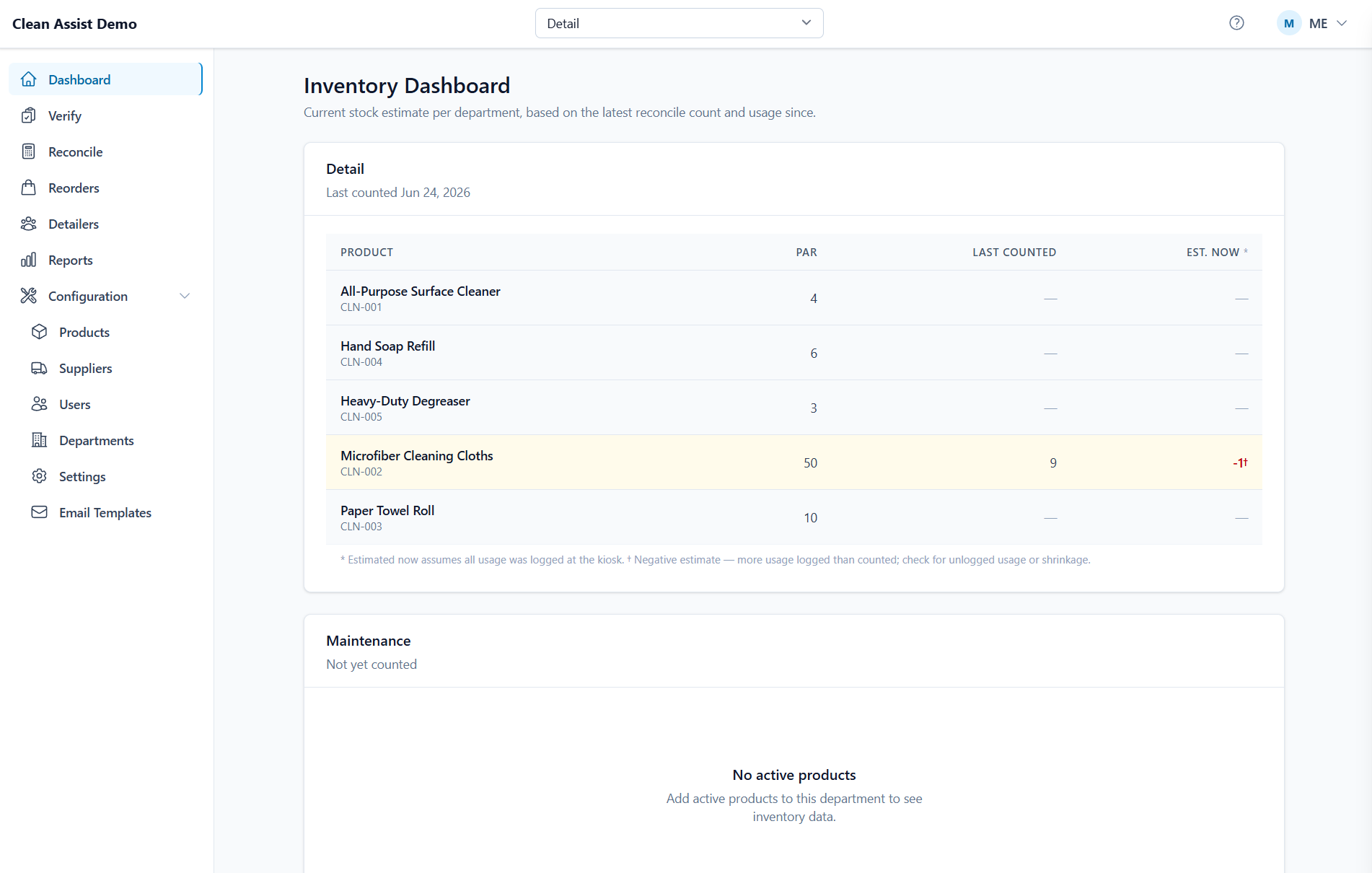This screenshot has height=873, width=1372.
Task: Click the PAR column header
Action: click(806, 252)
